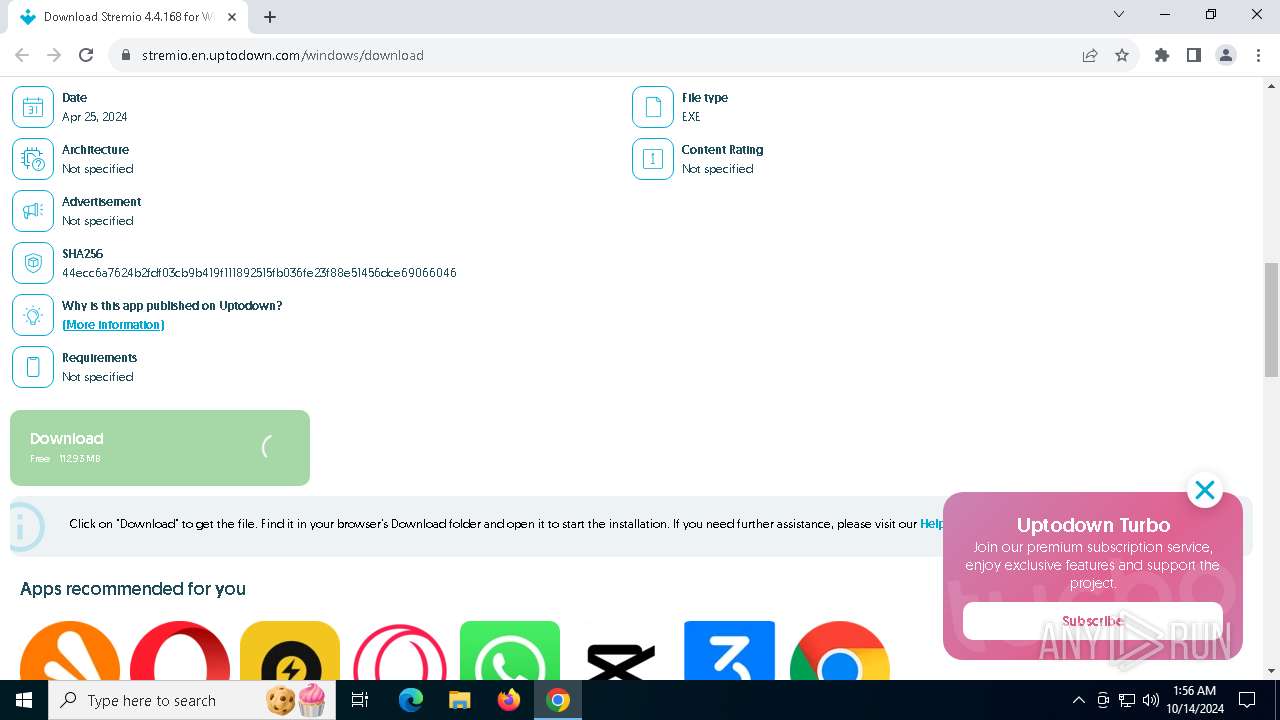Open the Google Chrome recommended app icon

click(x=840, y=651)
